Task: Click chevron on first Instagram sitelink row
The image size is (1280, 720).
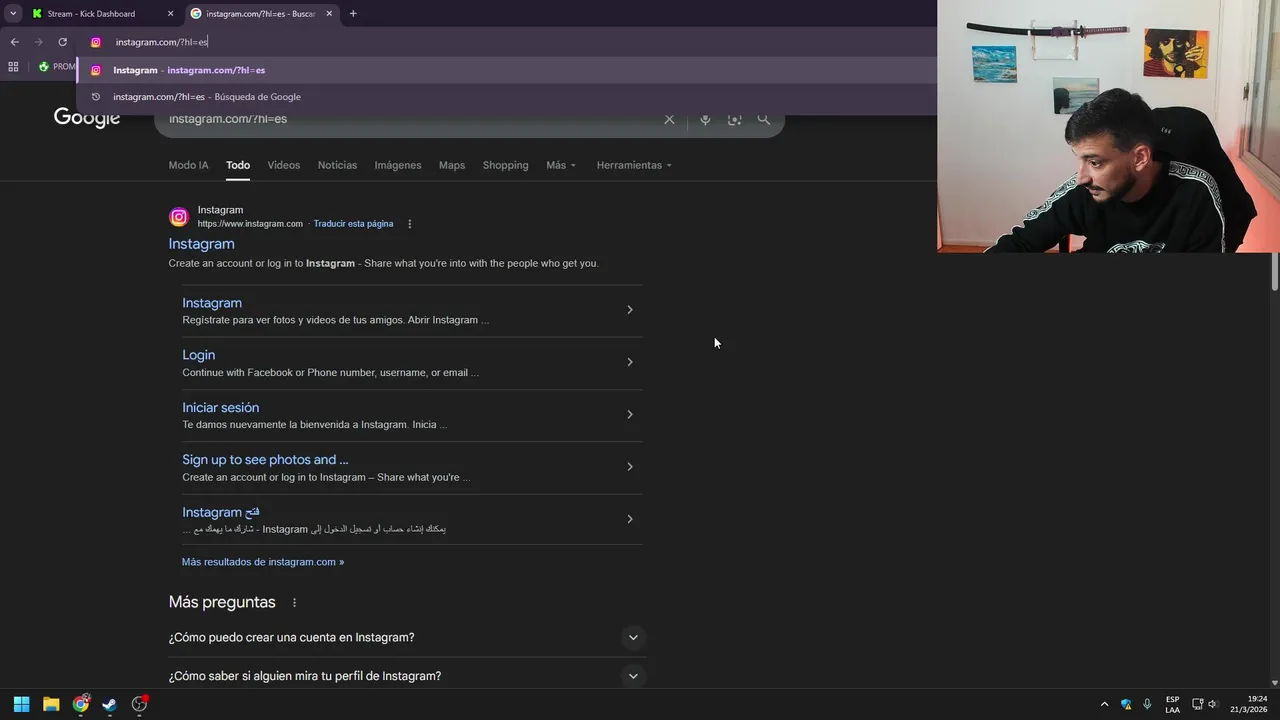Action: (629, 310)
